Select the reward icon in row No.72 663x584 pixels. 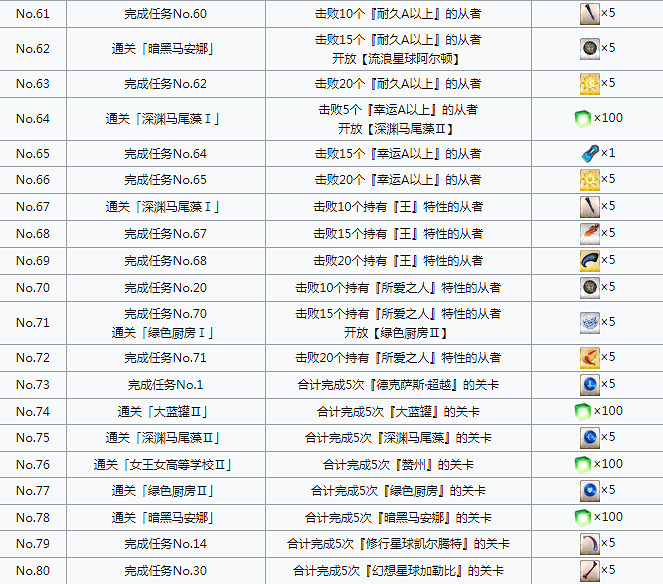589,357
